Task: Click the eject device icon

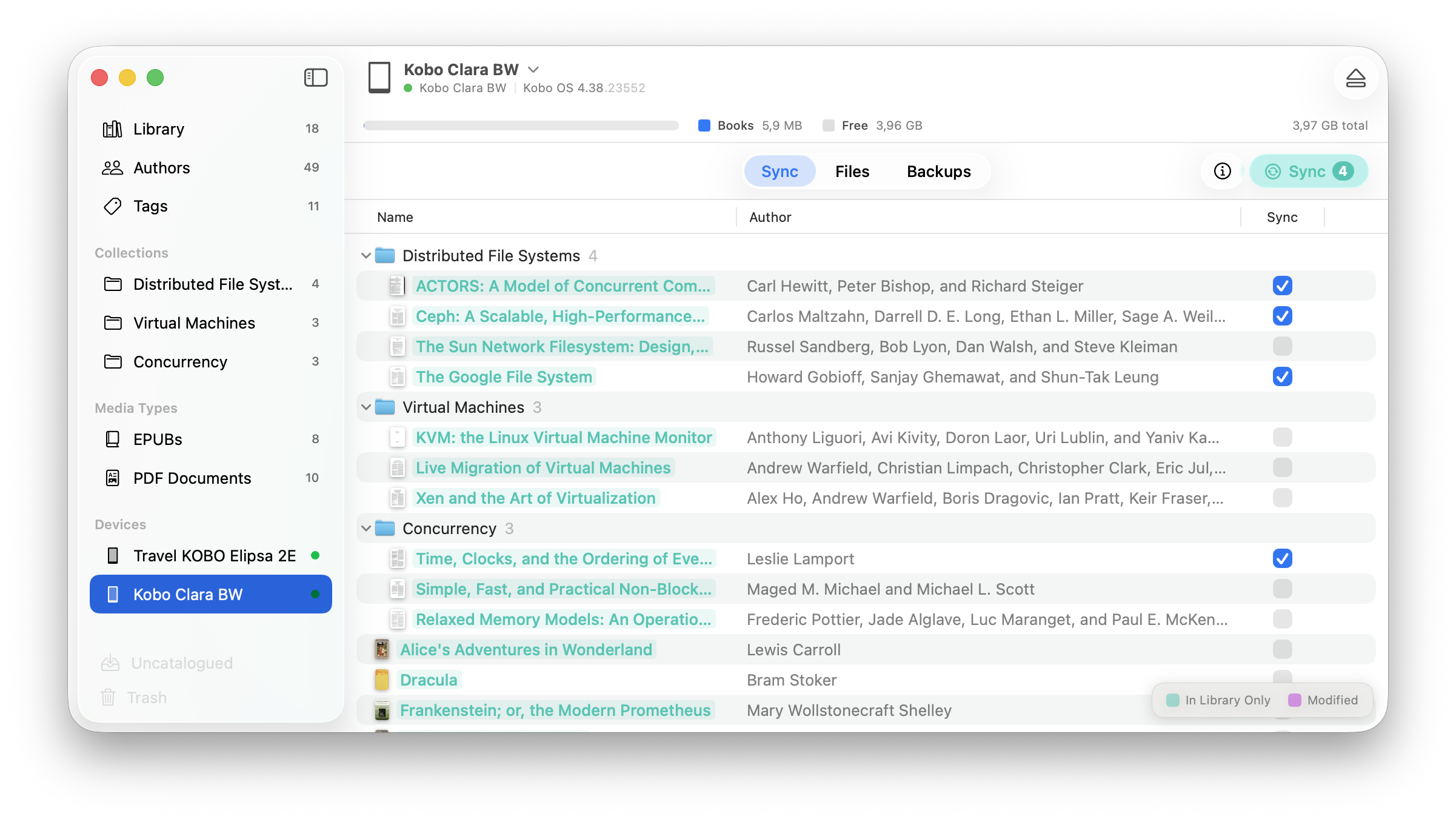Action: [1355, 78]
